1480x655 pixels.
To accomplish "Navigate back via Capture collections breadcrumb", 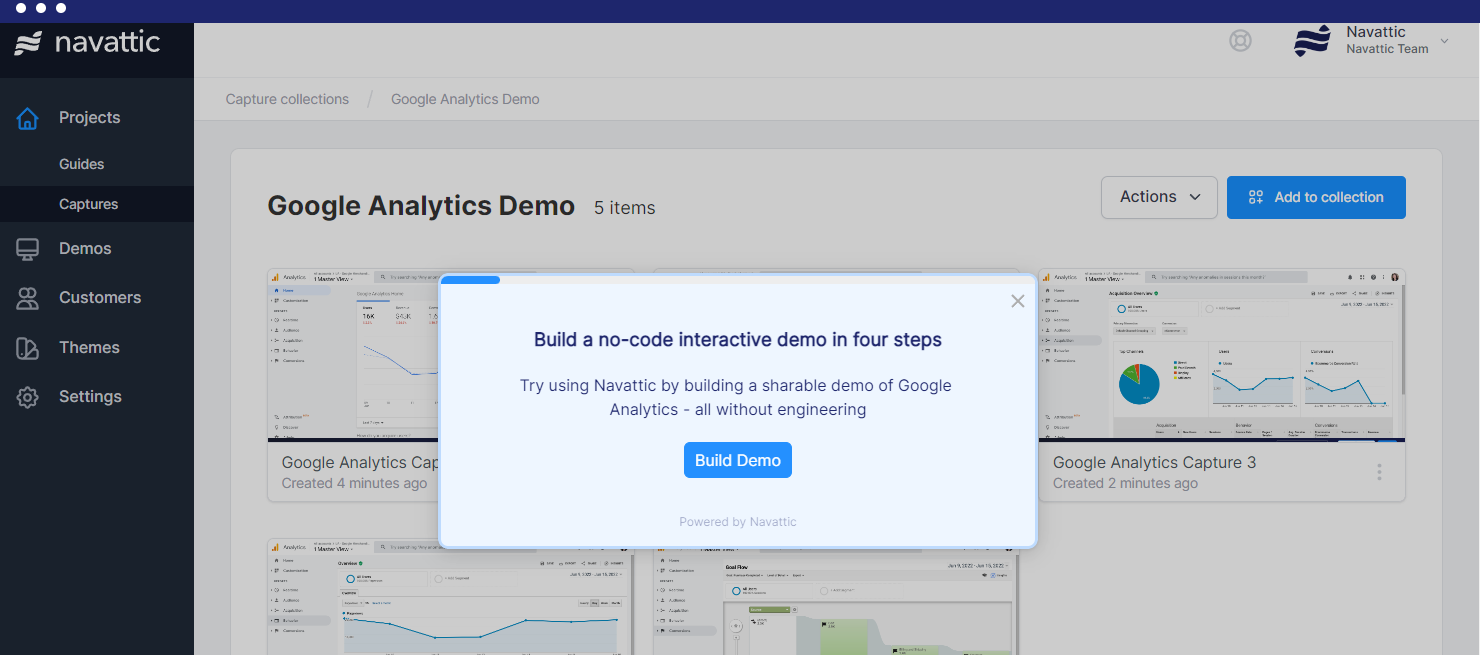I will (x=287, y=98).
